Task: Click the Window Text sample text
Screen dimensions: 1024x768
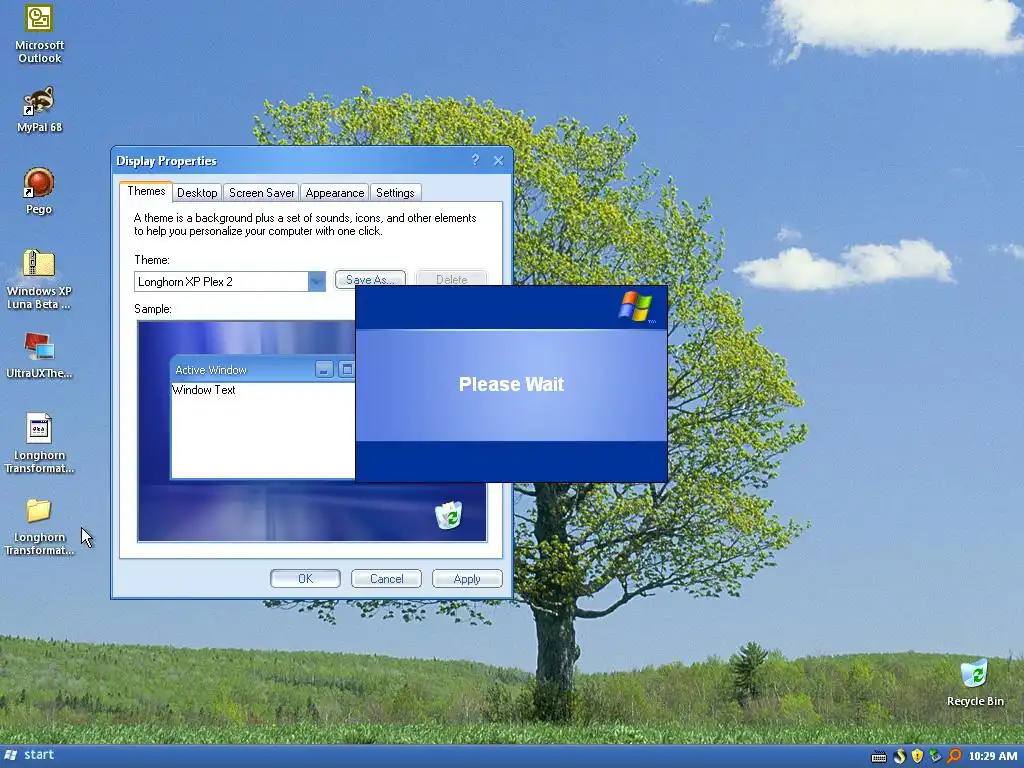Action: pyautogui.click(x=204, y=390)
